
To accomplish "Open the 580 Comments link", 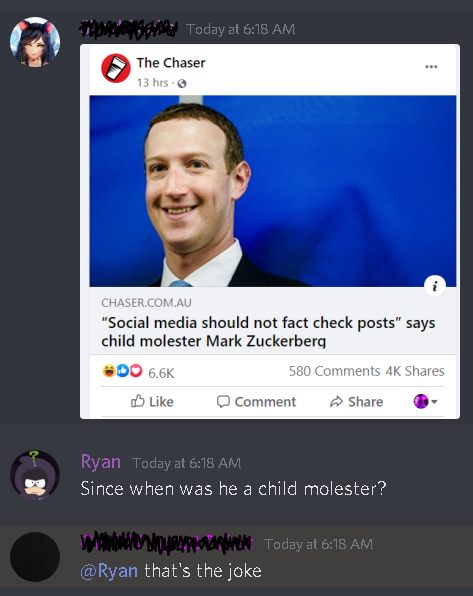I will tap(335, 371).
